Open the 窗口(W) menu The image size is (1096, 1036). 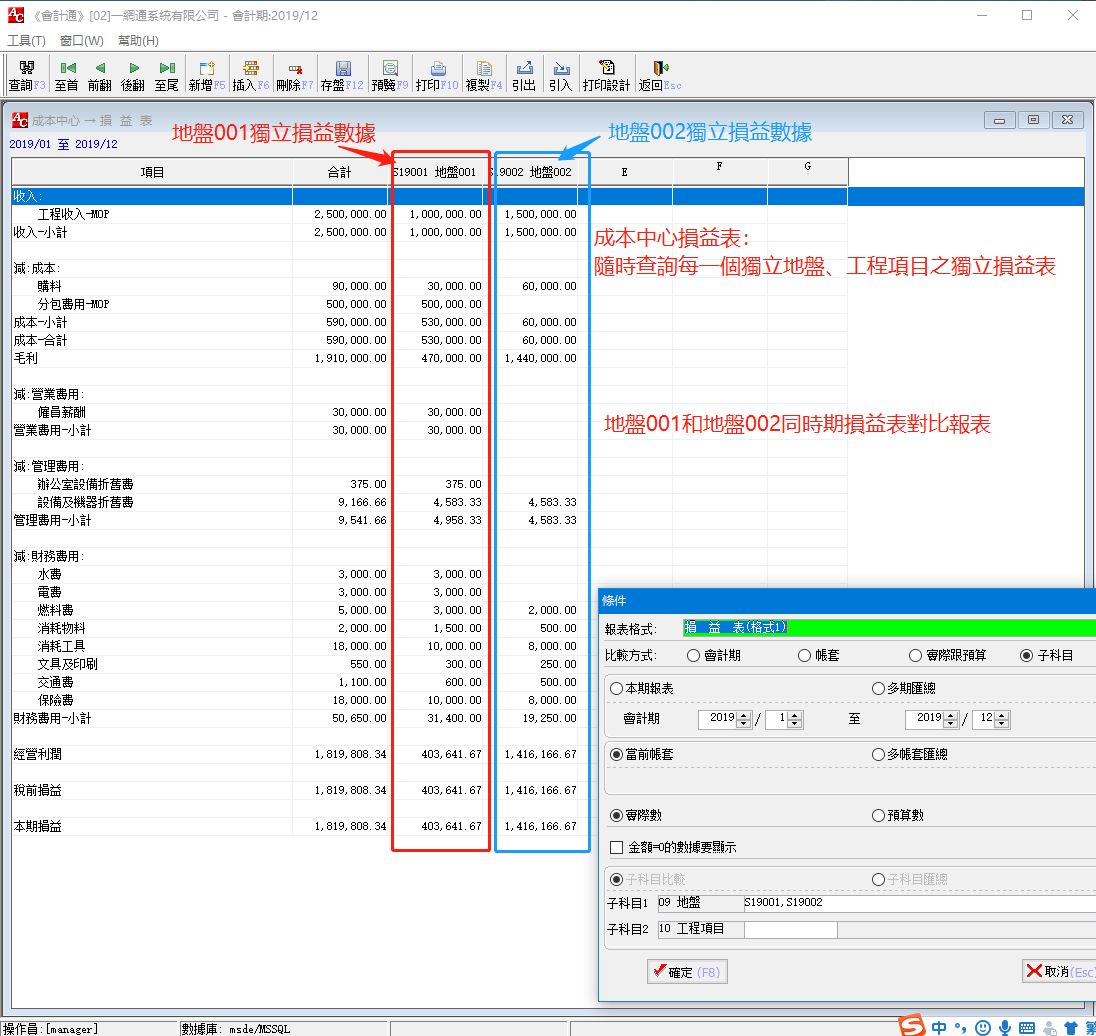pos(81,41)
